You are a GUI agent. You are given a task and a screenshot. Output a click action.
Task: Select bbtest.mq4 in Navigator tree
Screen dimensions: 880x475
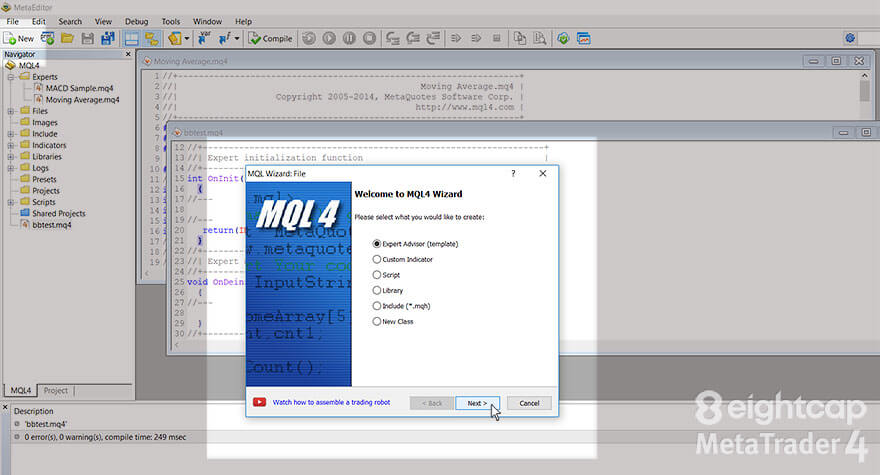coord(52,225)
